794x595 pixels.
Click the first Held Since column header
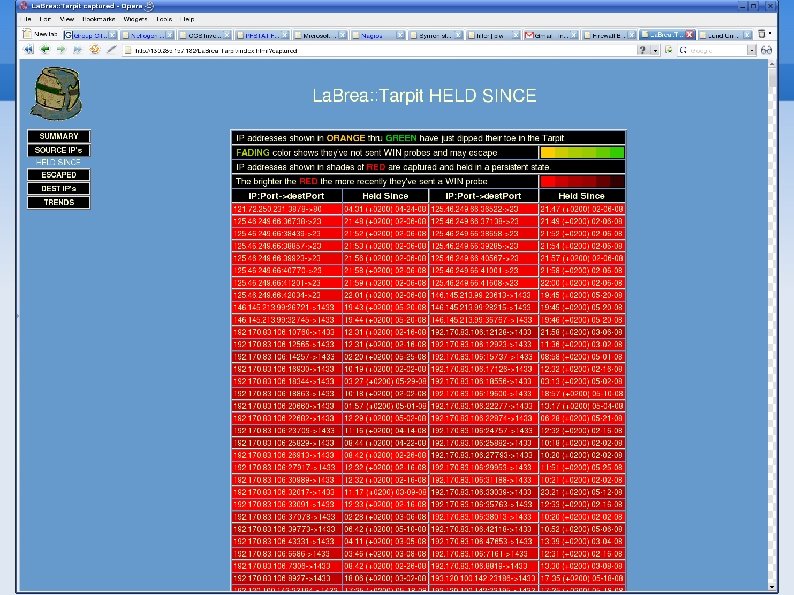tap(385, 196)
